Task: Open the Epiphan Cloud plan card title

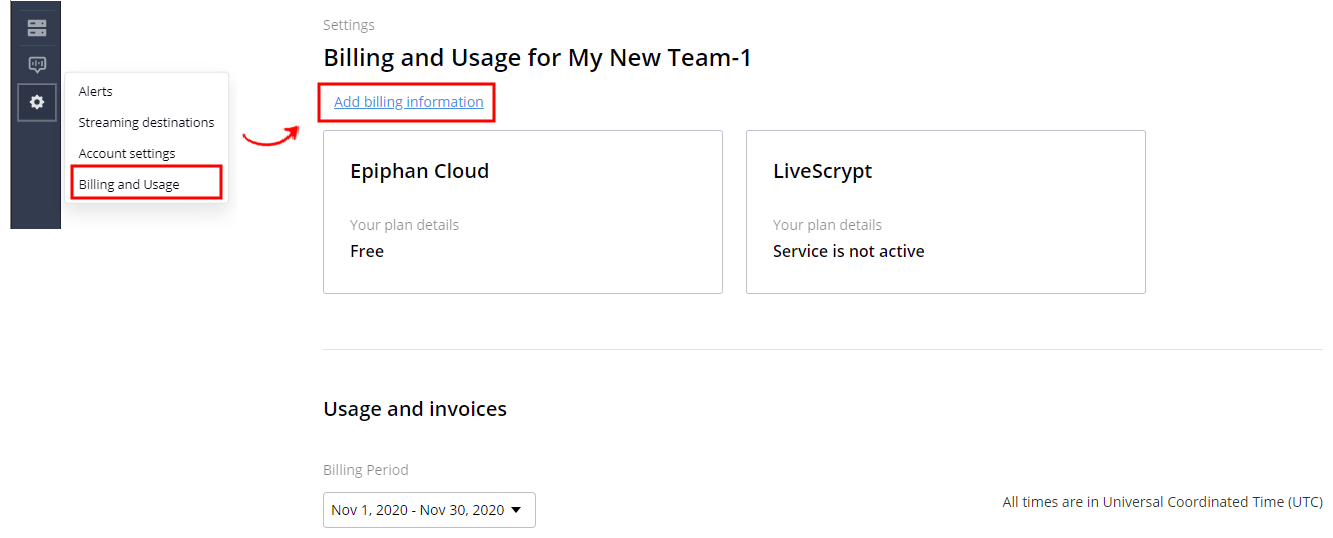Action: click(420, 171)
